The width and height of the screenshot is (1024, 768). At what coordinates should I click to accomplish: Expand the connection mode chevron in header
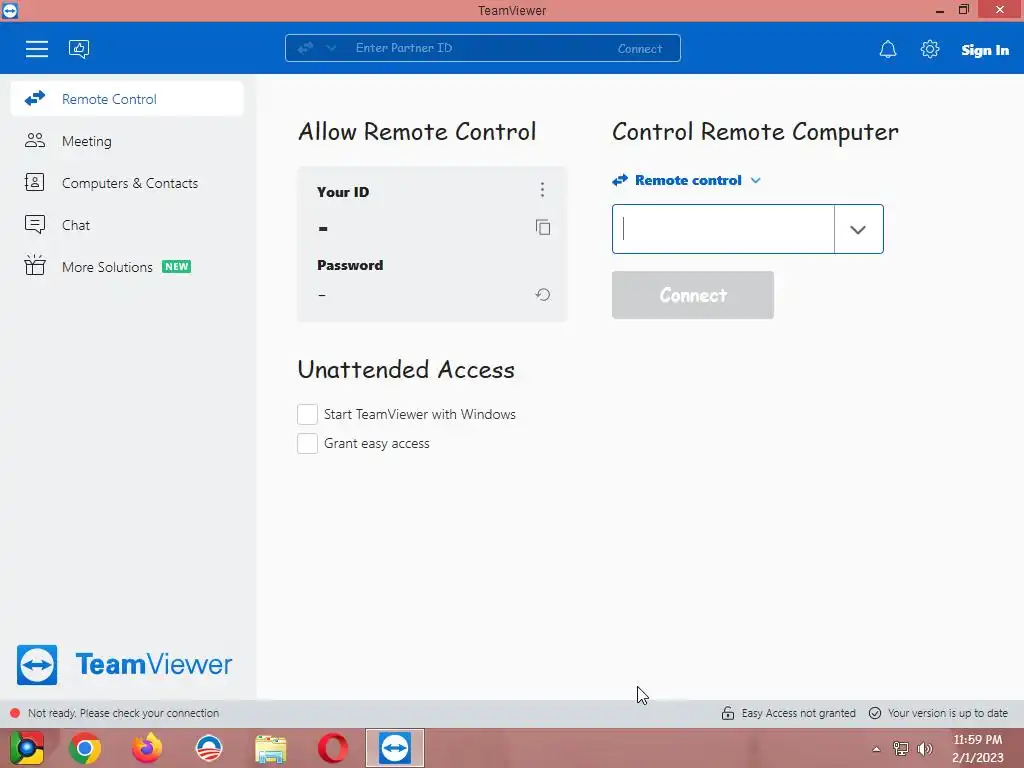[331, 48]
